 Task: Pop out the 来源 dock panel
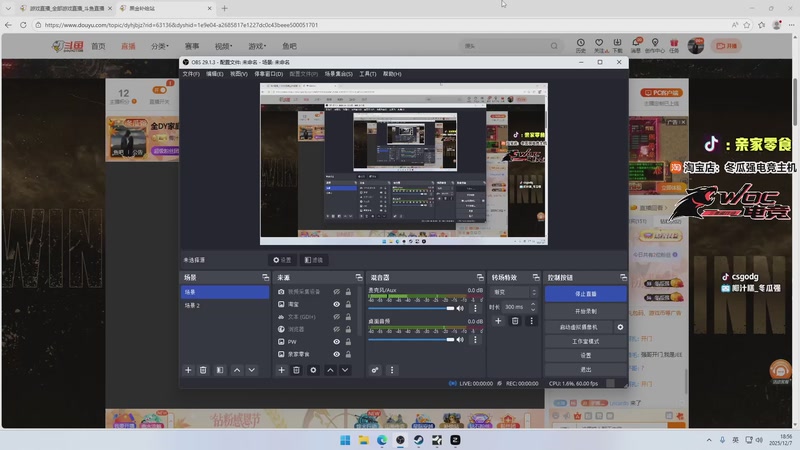[x=359, y=277]
